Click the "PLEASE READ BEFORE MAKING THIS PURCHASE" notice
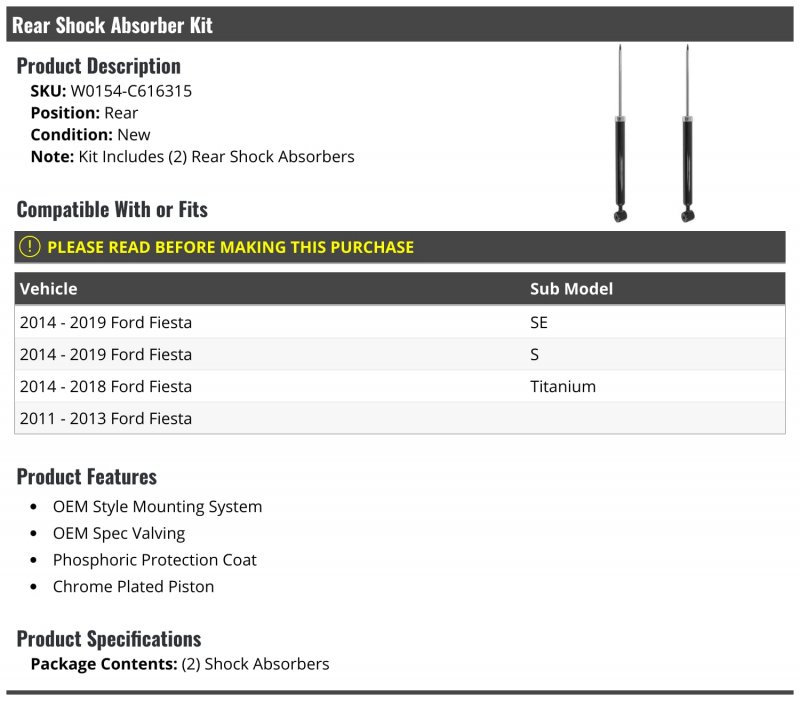800x701 pixels. (x=230, y=247)
